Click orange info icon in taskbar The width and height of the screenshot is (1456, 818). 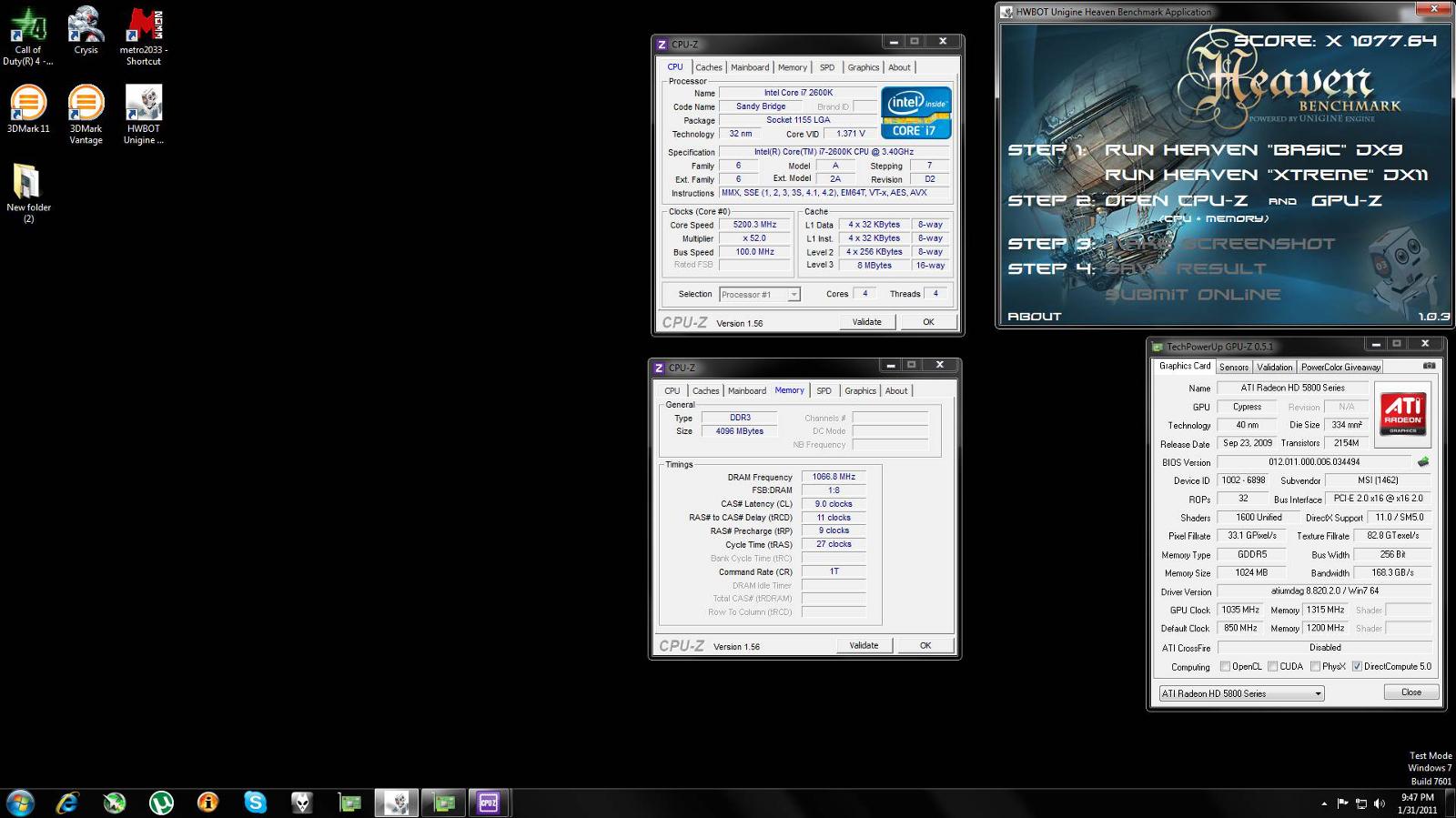click(208, 803)
